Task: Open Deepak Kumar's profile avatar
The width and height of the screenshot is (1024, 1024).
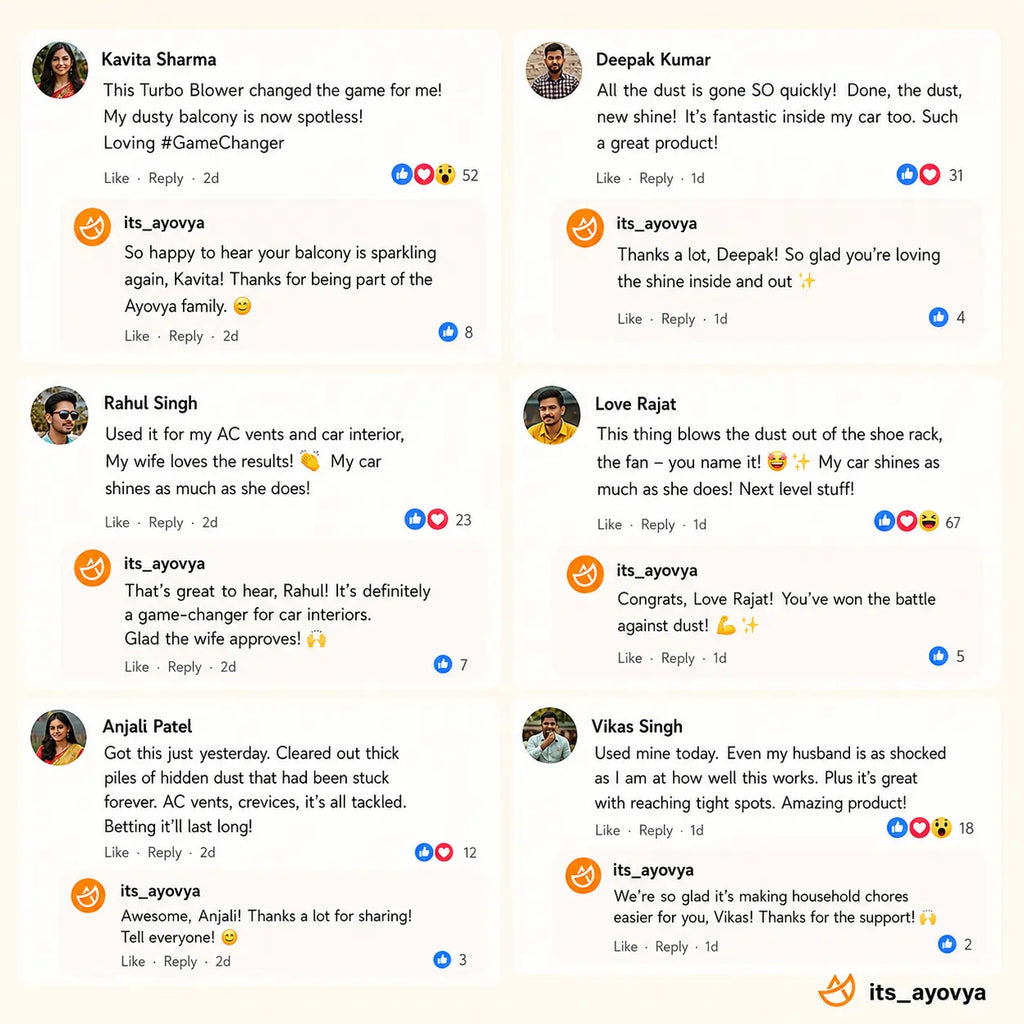Action: tap(553, 71)
